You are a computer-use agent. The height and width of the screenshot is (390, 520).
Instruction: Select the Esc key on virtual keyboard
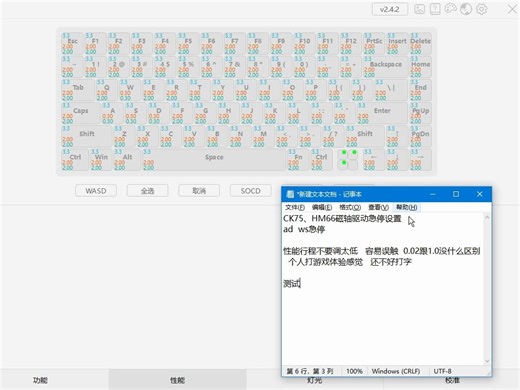coord(72,43)
